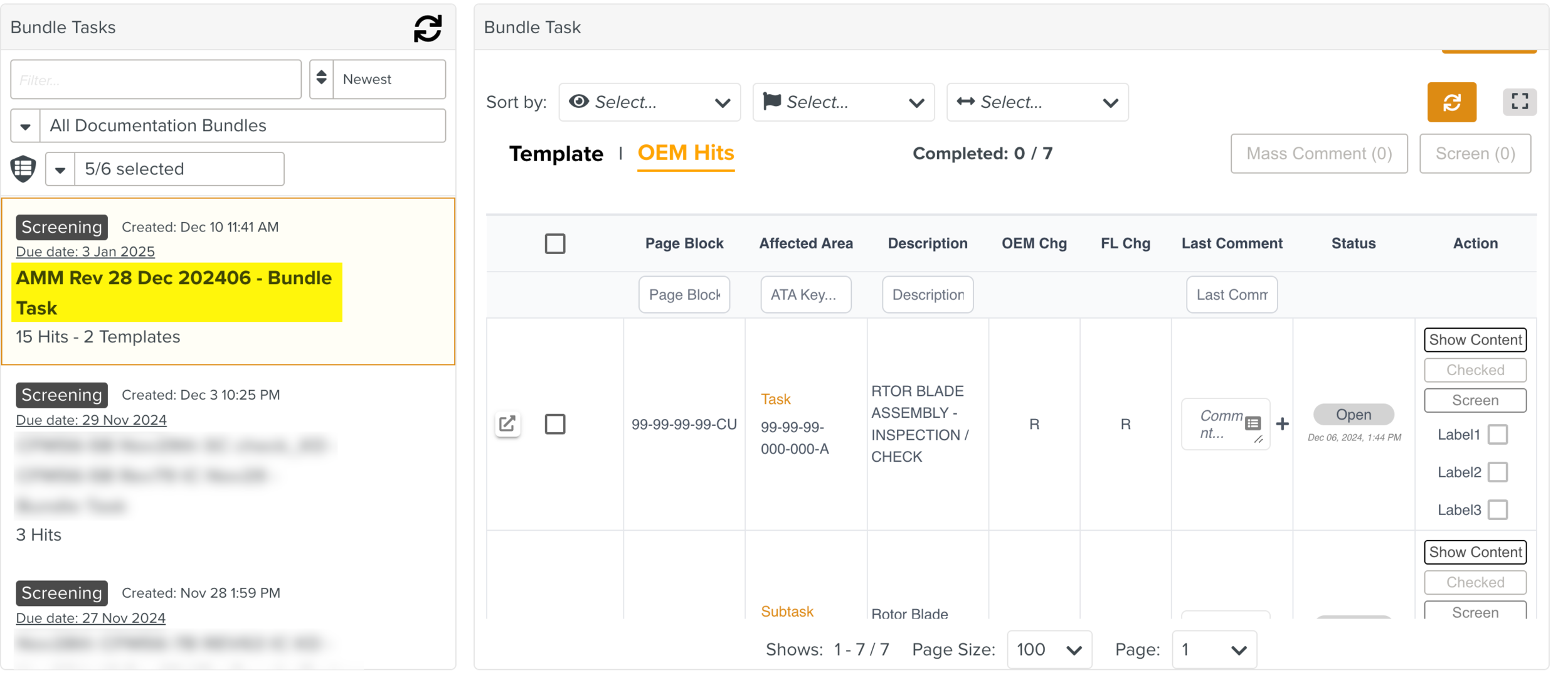Click Due date: 3 Jan 2025 link
1568x685 pixels.
tap(85, 252)
